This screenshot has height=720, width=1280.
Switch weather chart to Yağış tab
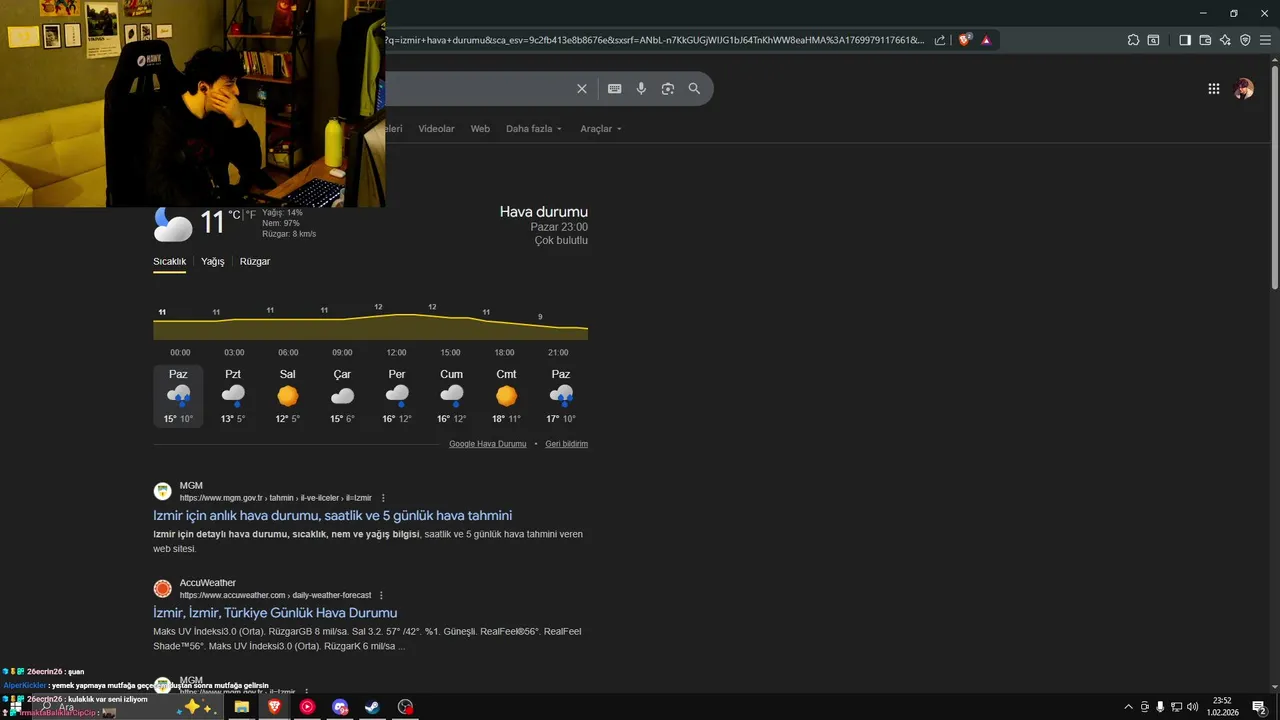(212, 262)
